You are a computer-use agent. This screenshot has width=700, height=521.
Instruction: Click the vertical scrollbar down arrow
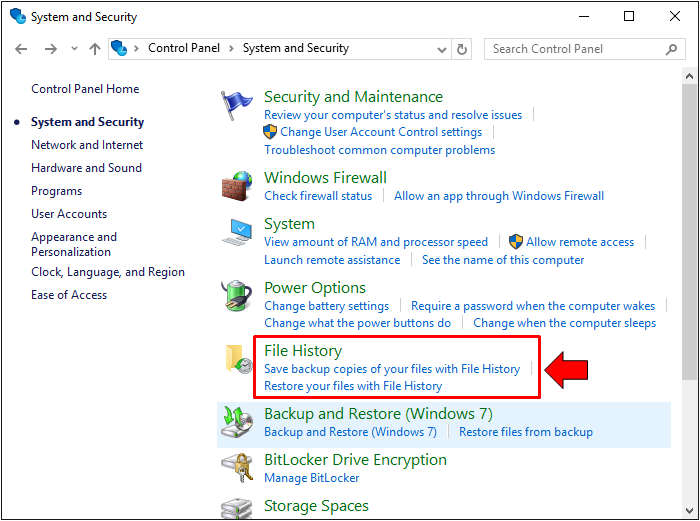(690, 511)
